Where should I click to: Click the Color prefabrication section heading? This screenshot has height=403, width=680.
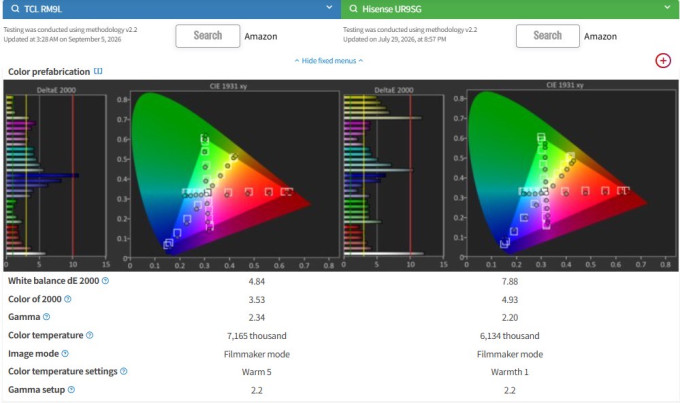point(49,72)
